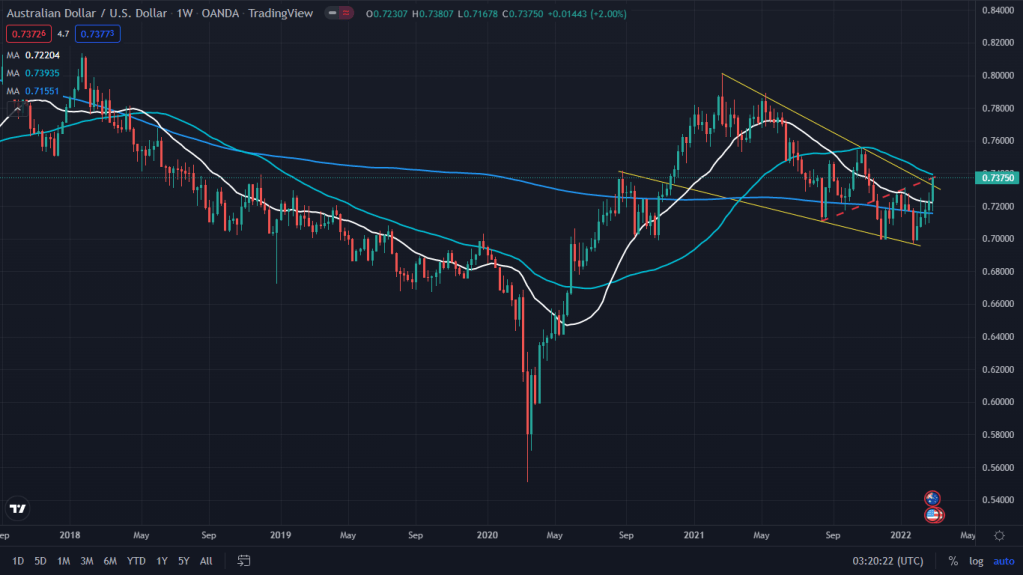The width and height of the screenshot is (1023, 575).
Task: Select the 1D time range
Action: (x=17, y=561)
